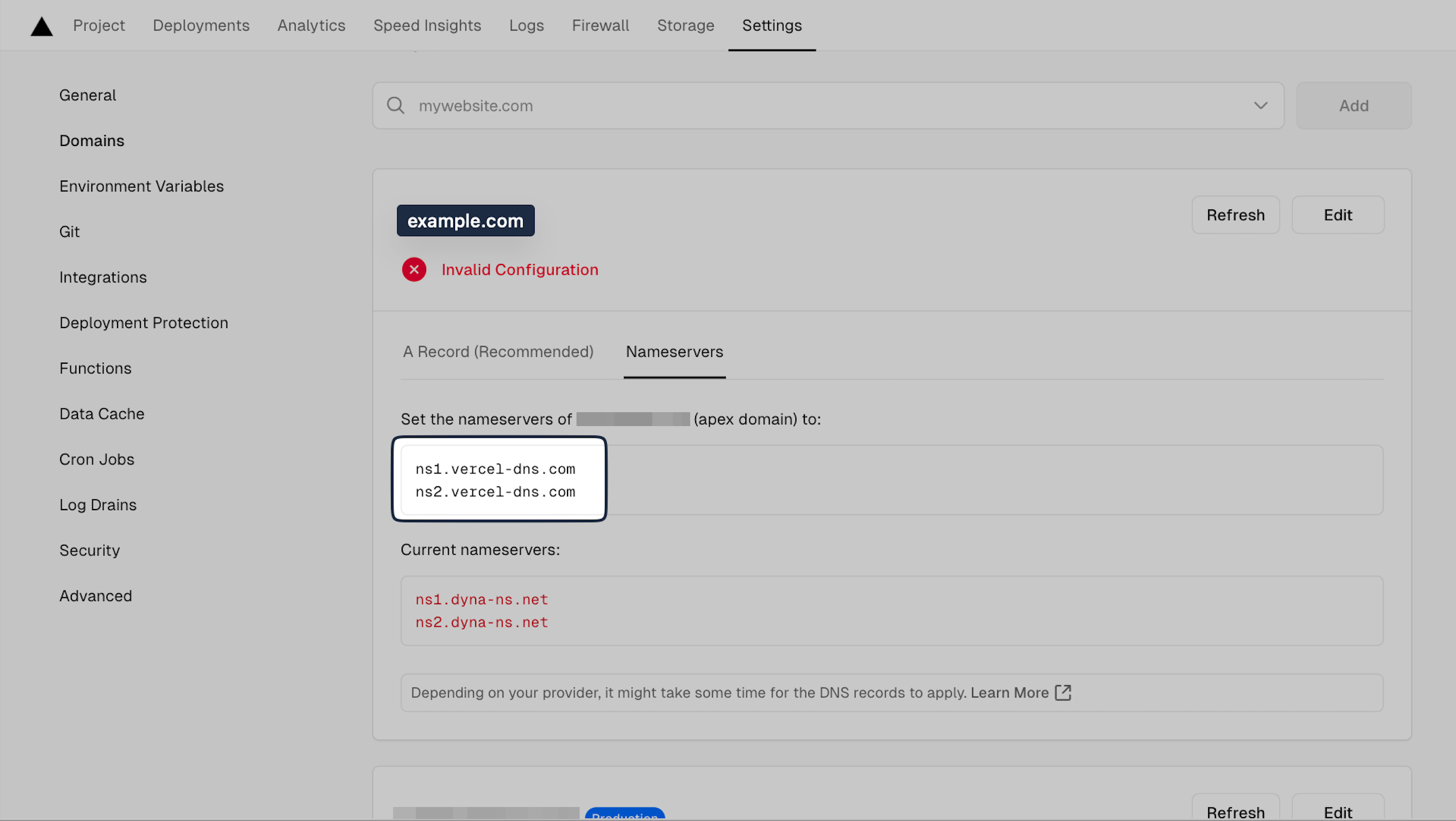The height and width of the screenshot is (821, 1456).
Task: Open the Storage tab
Action: 686,26
